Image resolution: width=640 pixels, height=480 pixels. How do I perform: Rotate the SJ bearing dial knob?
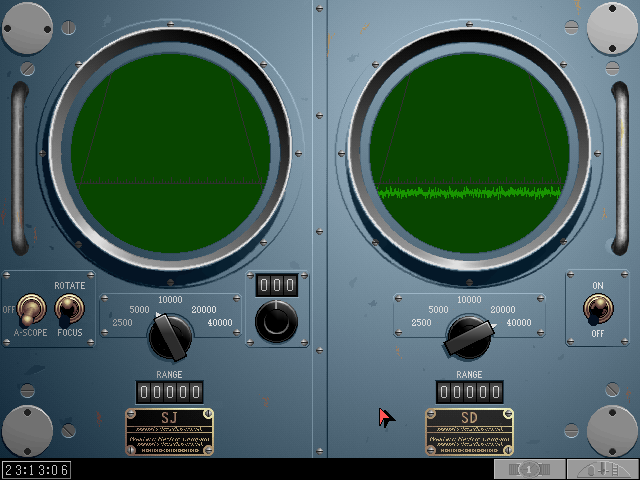click(x=276, y=321)
